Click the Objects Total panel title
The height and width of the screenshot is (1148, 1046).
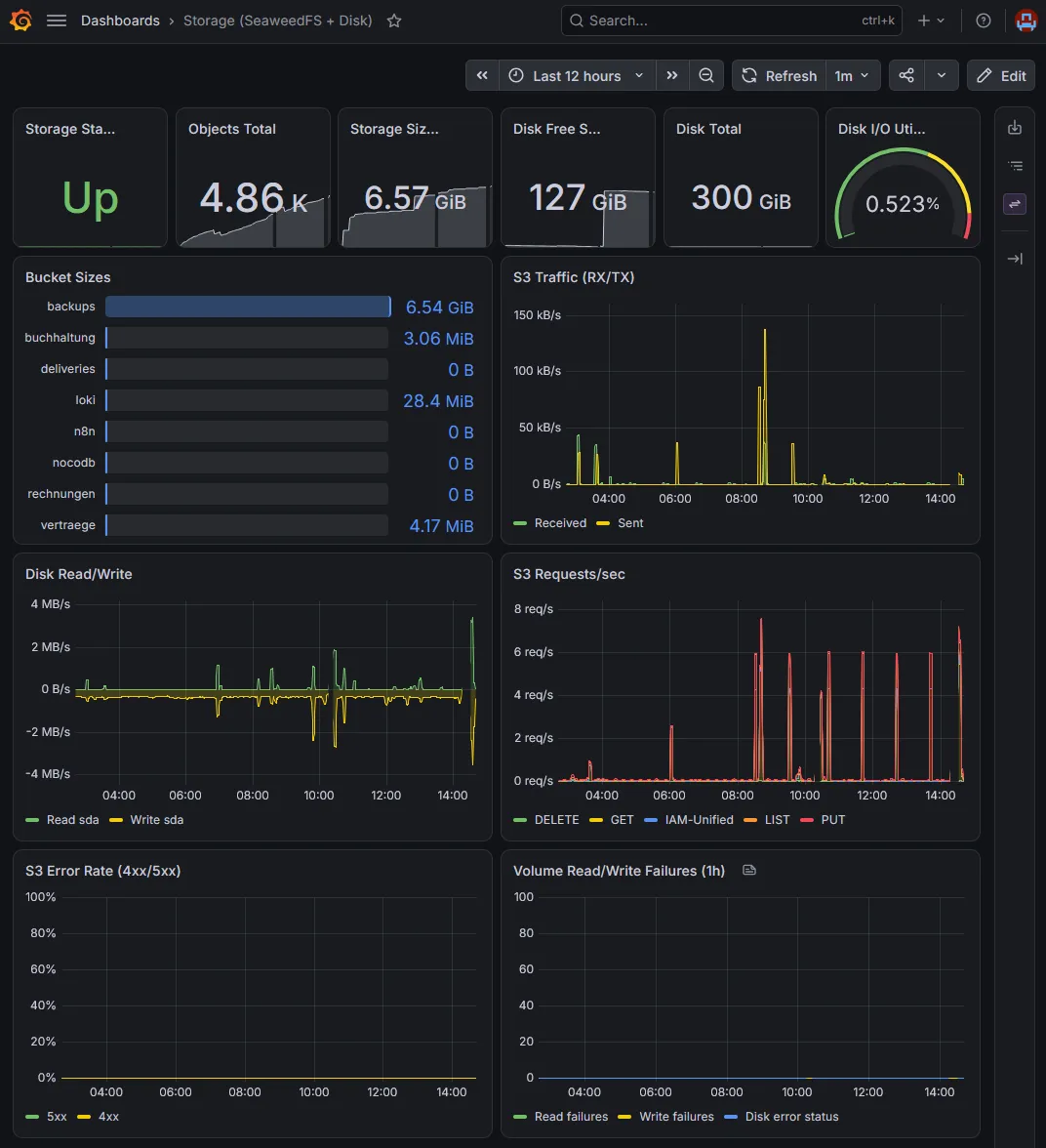click(232, 129)
